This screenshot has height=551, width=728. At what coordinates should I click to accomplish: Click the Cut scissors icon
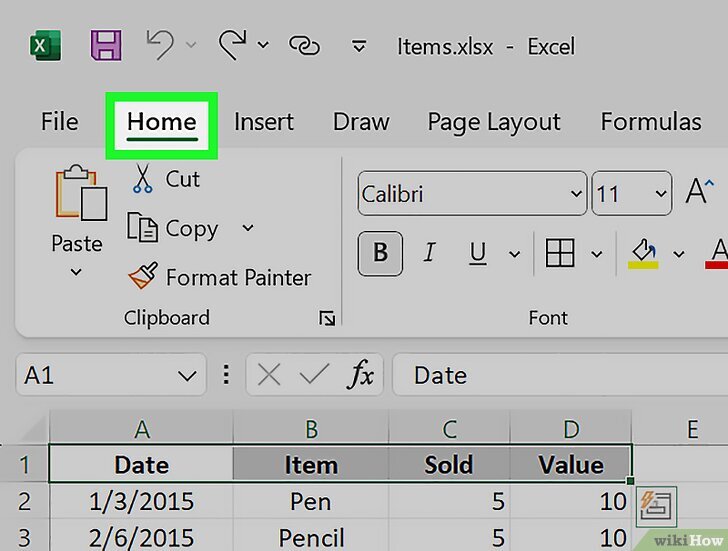pos(142,179)
